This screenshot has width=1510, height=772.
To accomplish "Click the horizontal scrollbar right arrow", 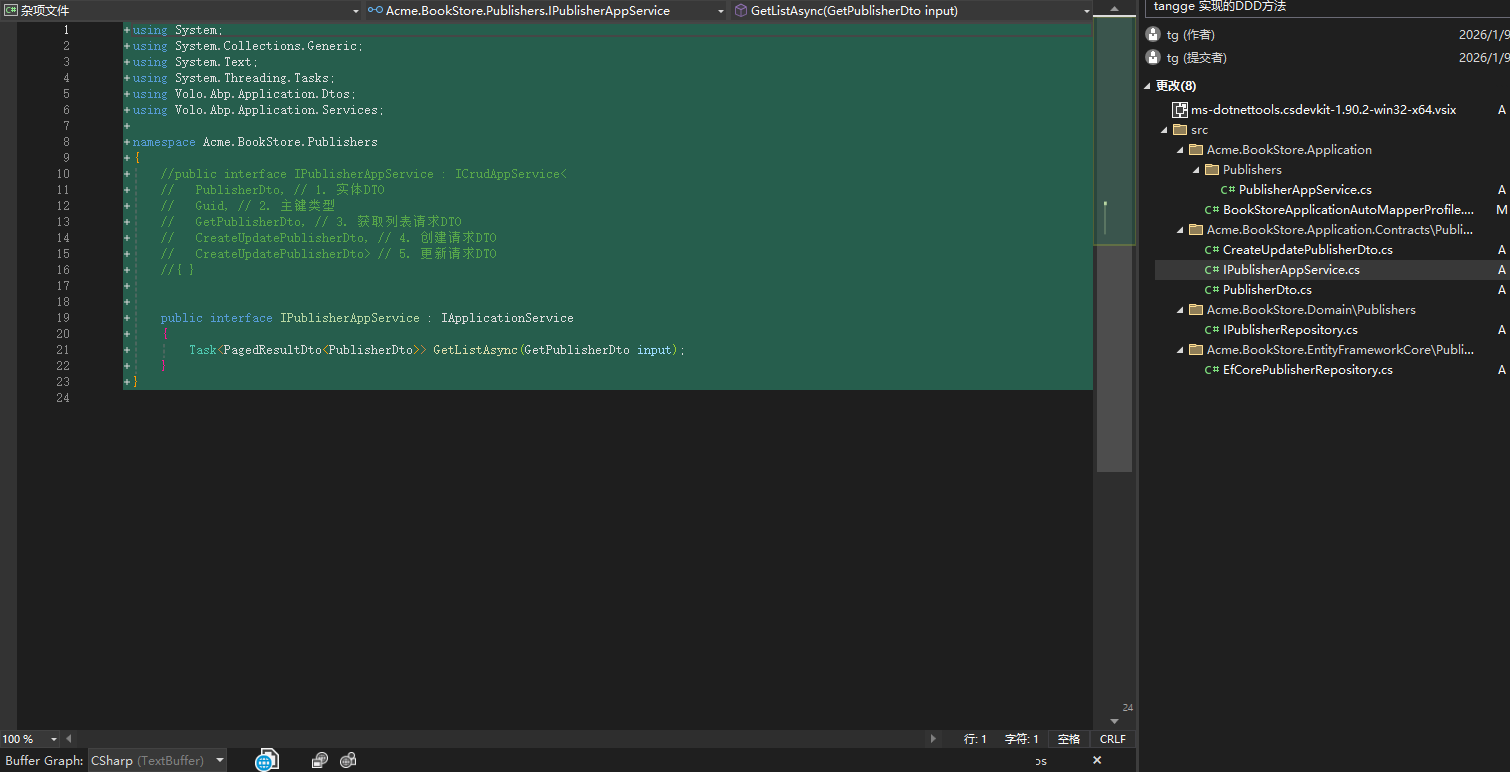I will tap(934, 739).
